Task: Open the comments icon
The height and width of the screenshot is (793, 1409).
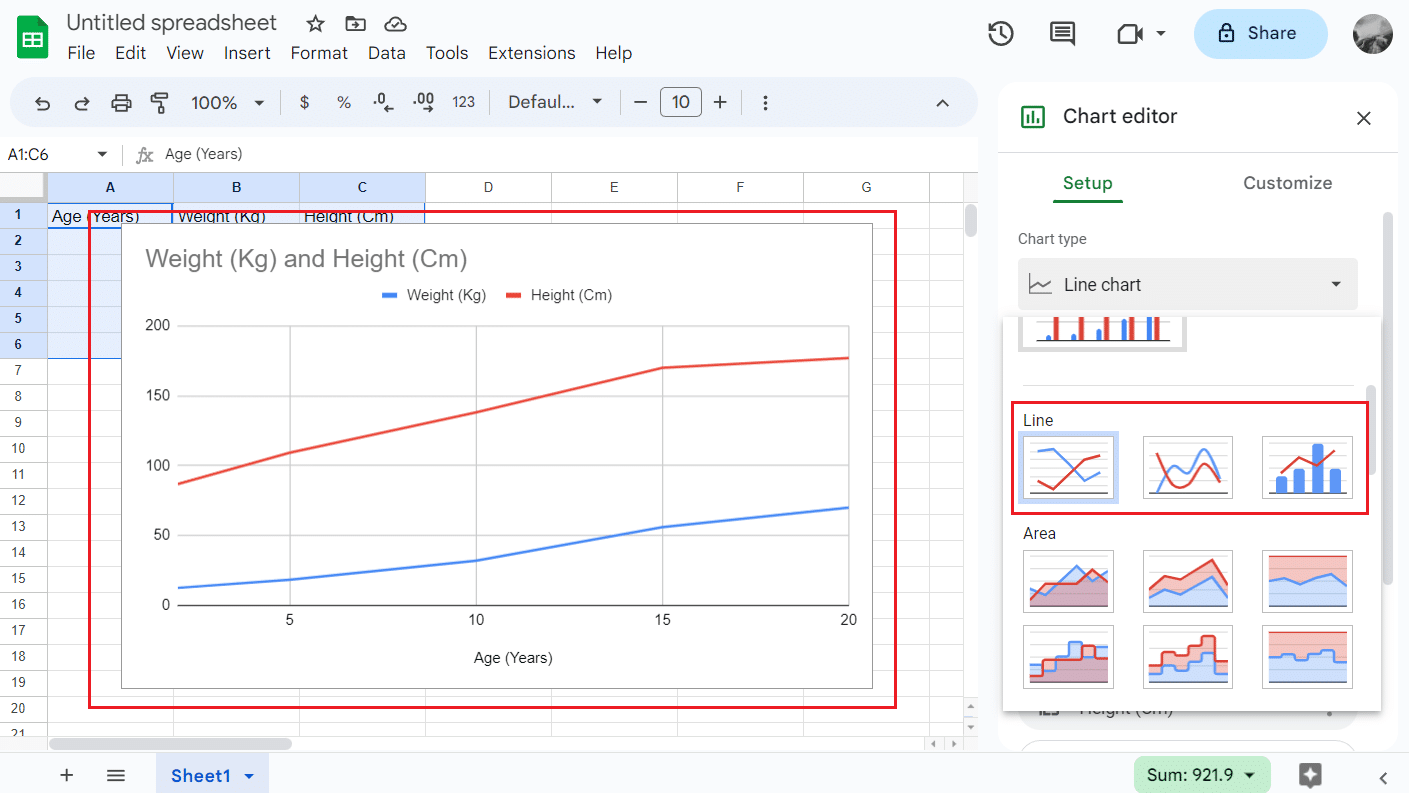Action: coord(1062,34)
